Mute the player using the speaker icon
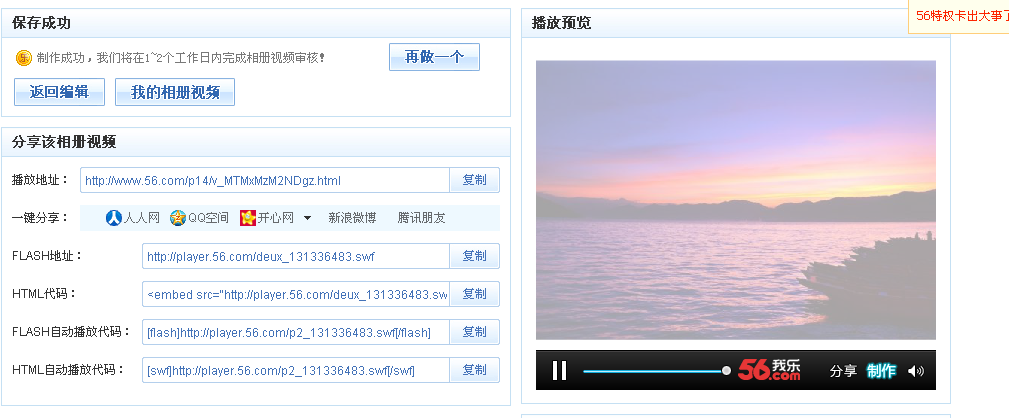 click(916, 371)
